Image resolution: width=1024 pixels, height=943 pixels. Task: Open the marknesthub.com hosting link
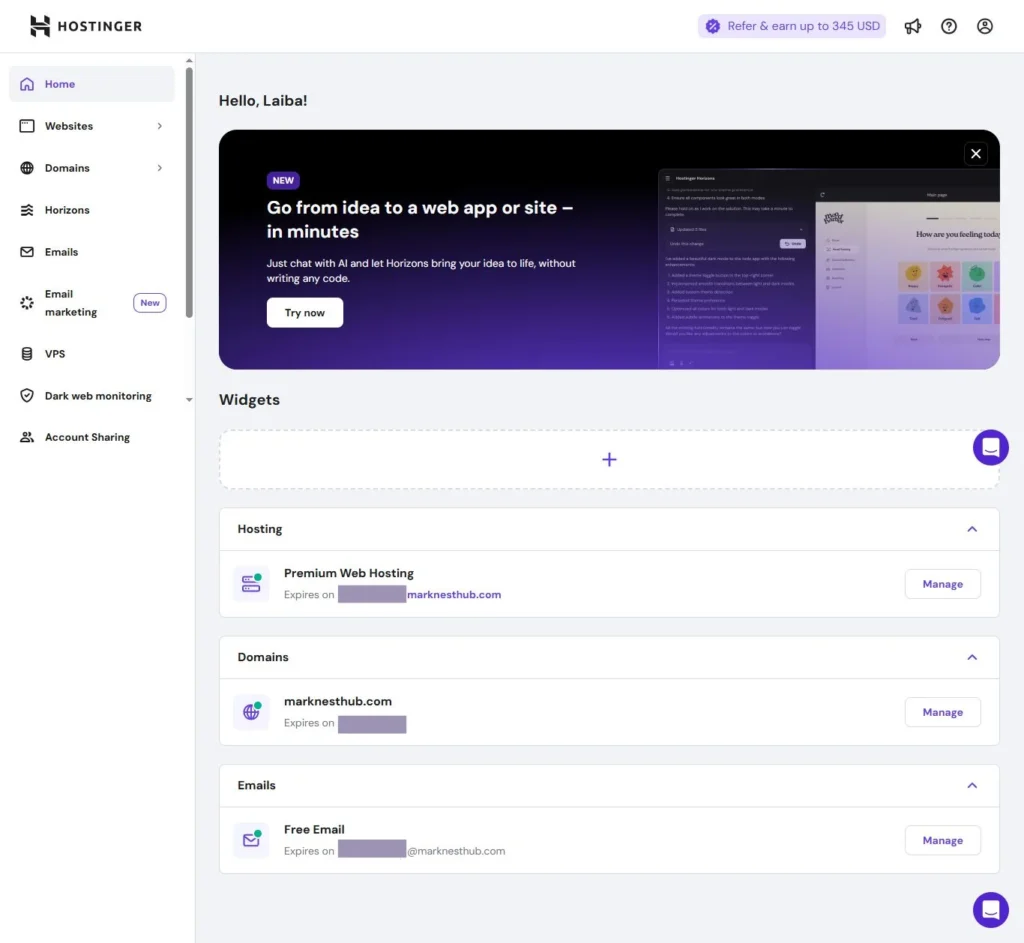point(454,594)
